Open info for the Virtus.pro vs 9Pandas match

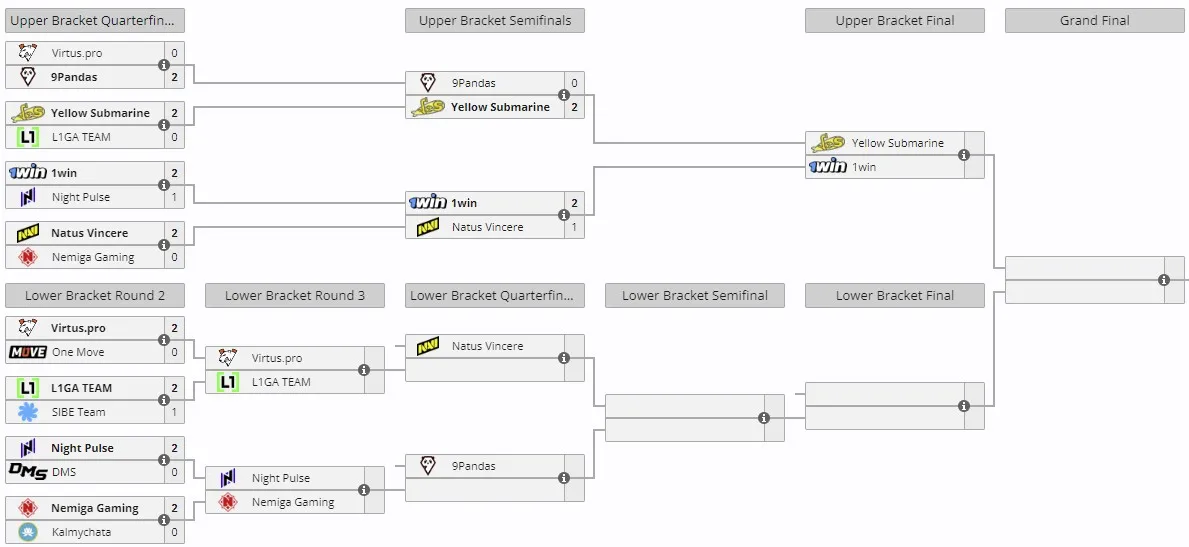[164, 65]
